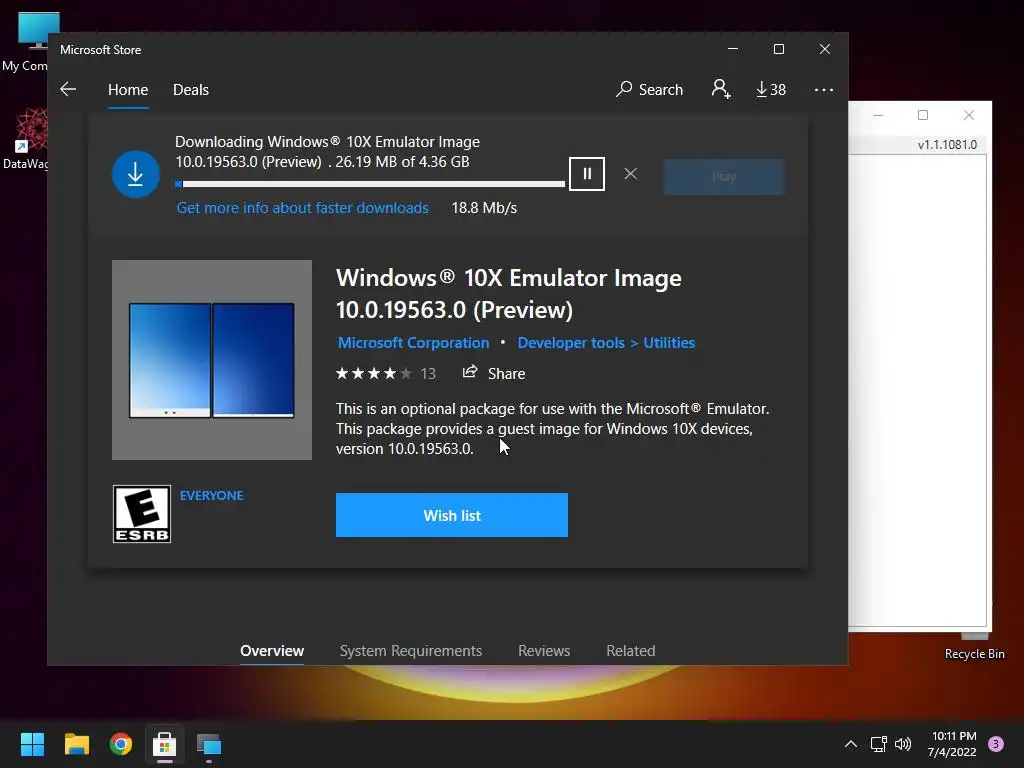This screenshot has height=768, width=1024.
Task: Minimize the background v1.1.1081.0 window
Action: click(878, 115)
